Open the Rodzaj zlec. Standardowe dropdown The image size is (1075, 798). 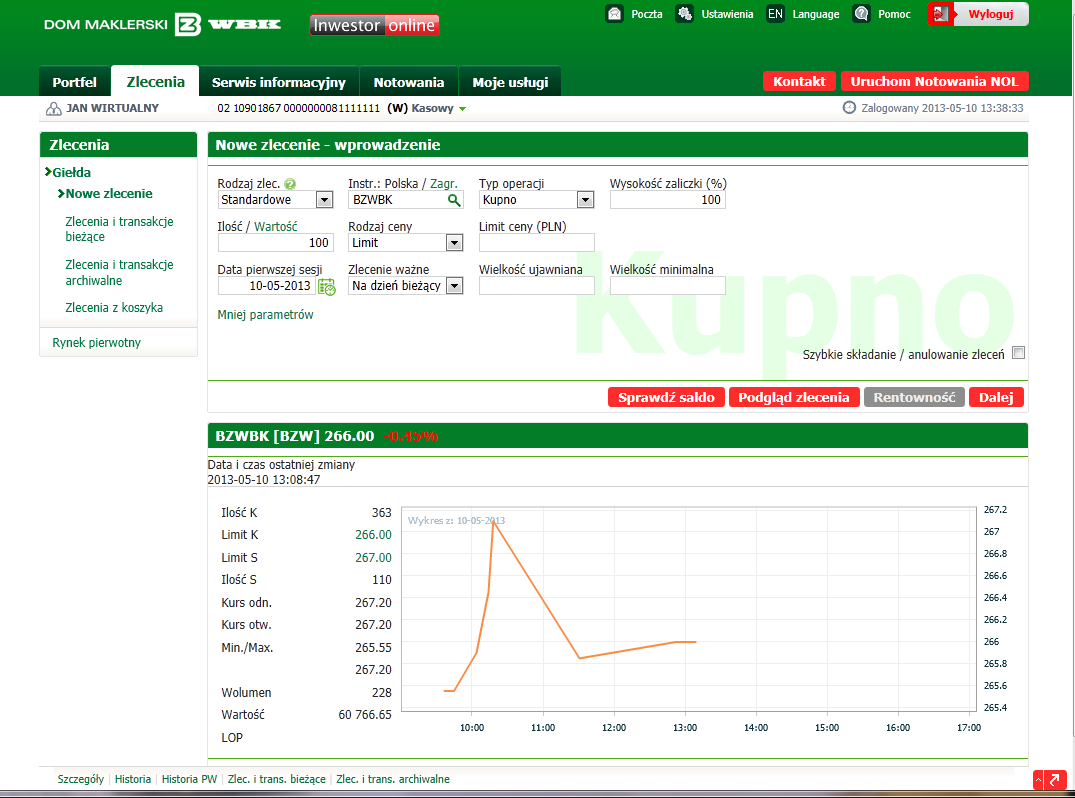[276, 200]
